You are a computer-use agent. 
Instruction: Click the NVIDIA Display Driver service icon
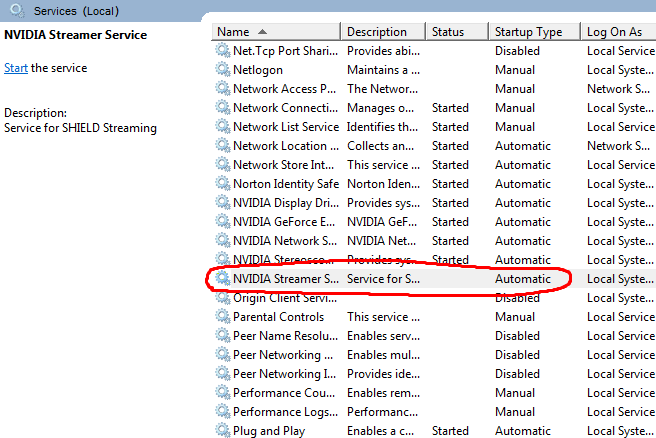pos(222,203)
